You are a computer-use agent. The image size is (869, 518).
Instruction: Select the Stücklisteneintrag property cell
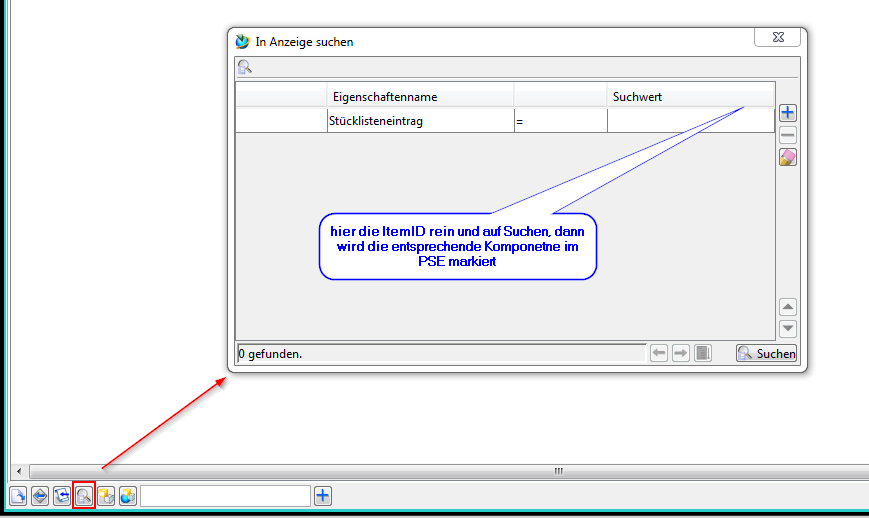click(421, 121)
